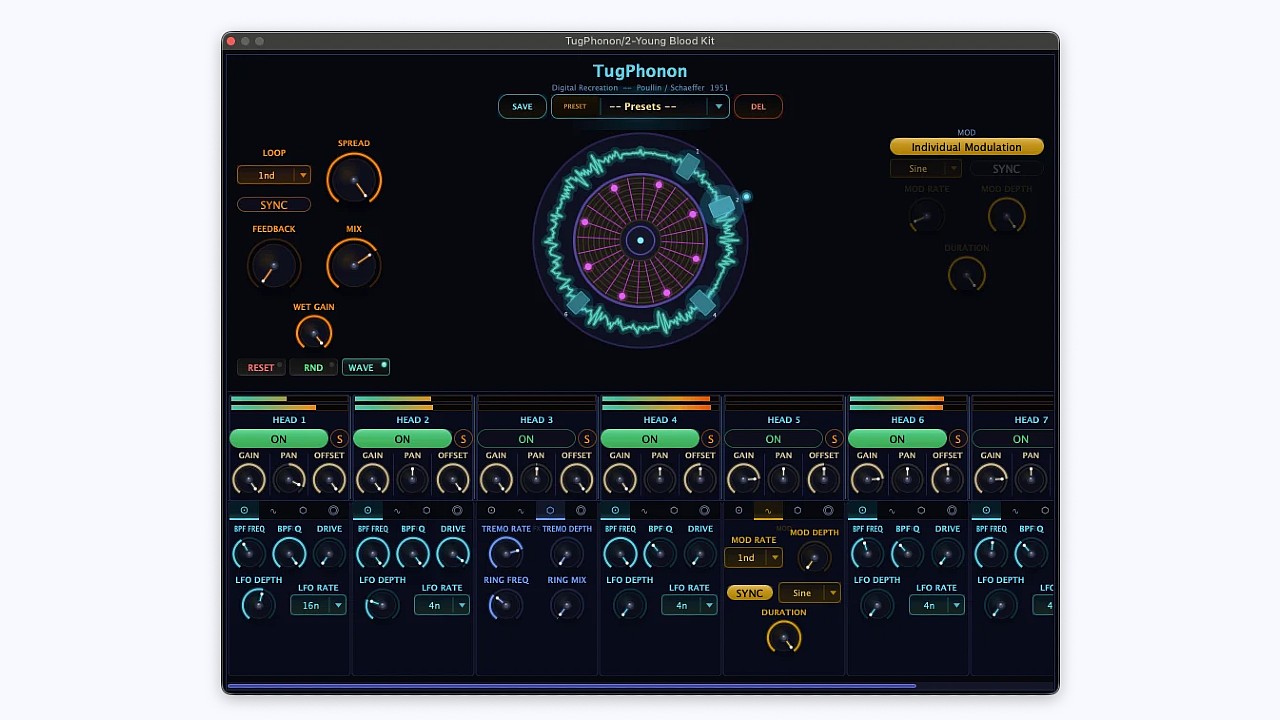Viewport: 1280px width, 720px height.
Task: Select Head 4 filter tab (dotted circle)
Action: click(615, 511)
